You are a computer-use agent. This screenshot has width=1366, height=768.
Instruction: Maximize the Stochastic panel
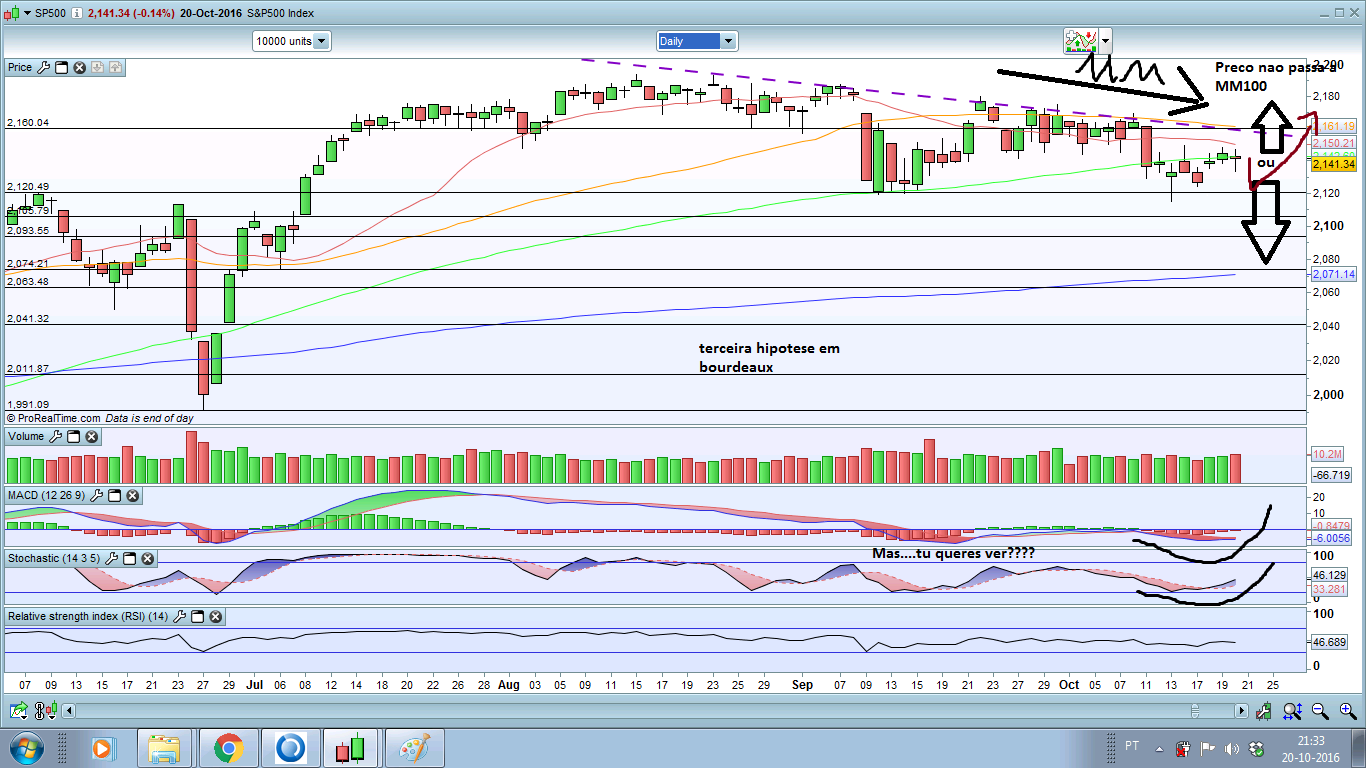coord(130,558)
